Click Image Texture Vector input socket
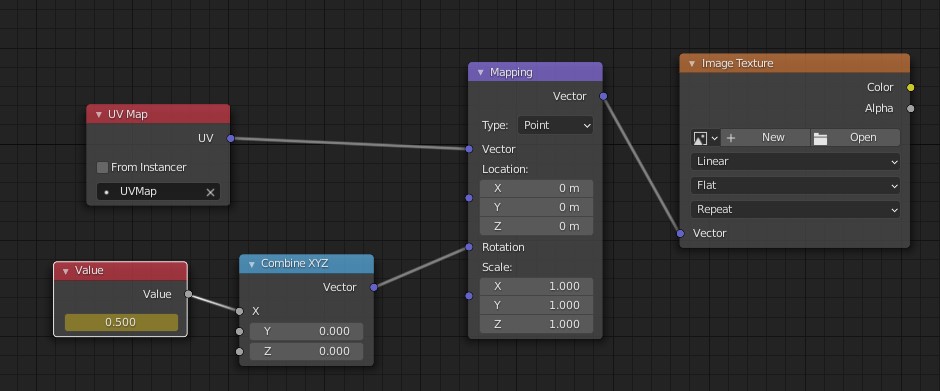Image resolution: width=940 pixels, height=391 pixels. (680, 233)
